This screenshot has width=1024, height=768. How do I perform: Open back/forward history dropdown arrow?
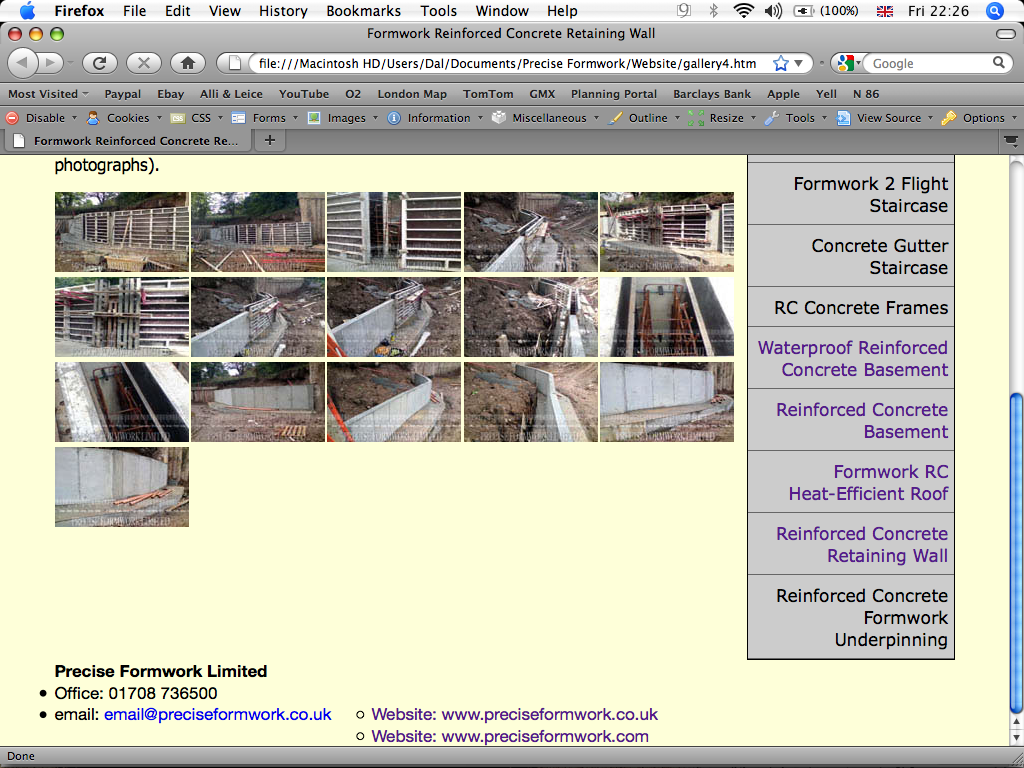[x=71, y=63]
